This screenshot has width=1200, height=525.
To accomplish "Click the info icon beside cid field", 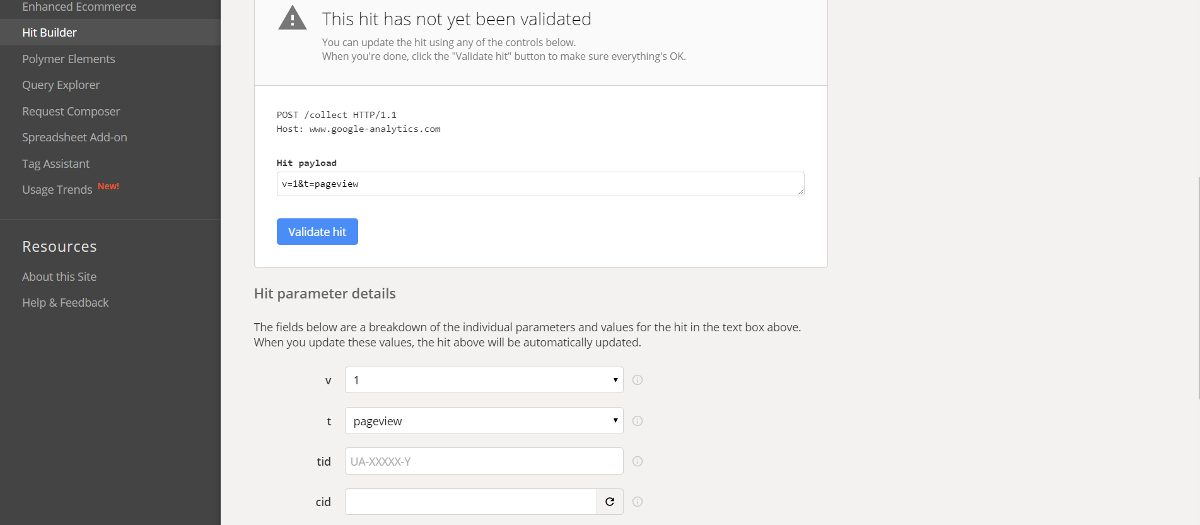I will pyautogui.click(x=637, y=502).
